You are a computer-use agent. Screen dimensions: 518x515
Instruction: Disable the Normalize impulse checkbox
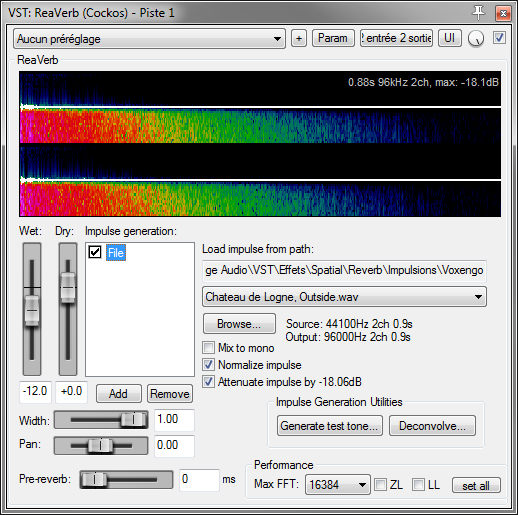click(209, 365)
